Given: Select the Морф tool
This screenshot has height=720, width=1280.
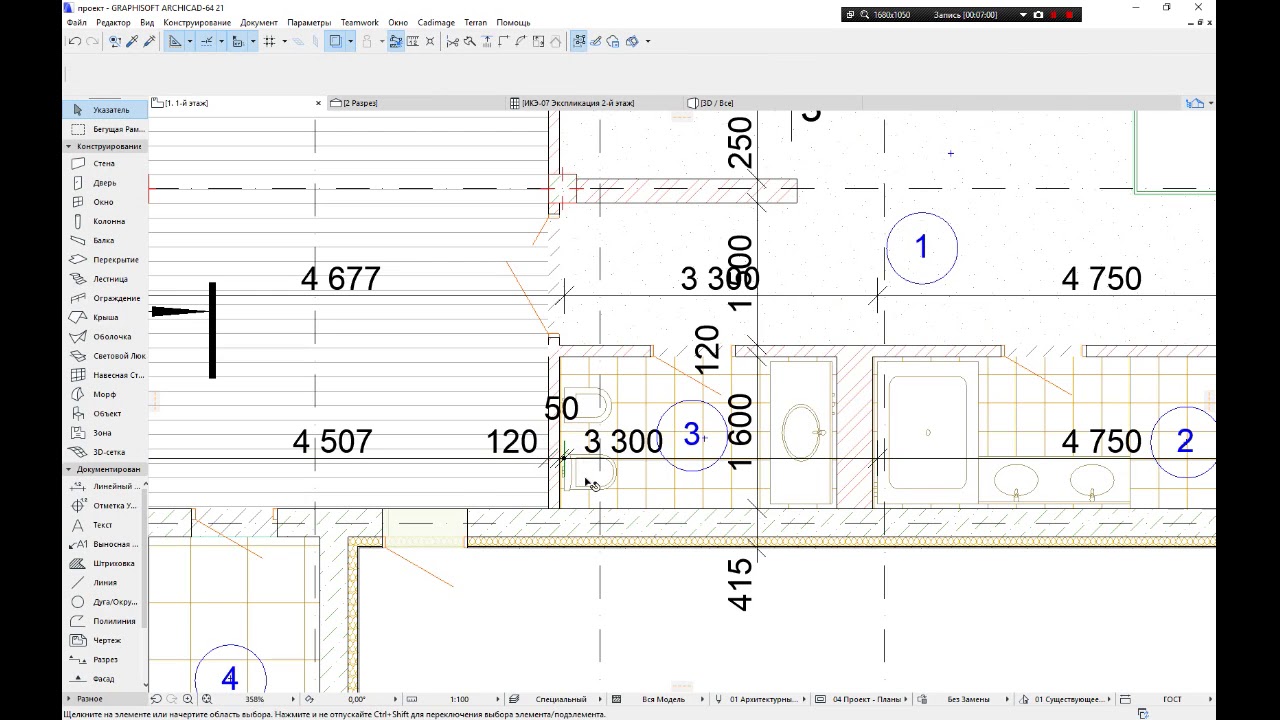Looking at the screenshot, I should tap(105, 394).
